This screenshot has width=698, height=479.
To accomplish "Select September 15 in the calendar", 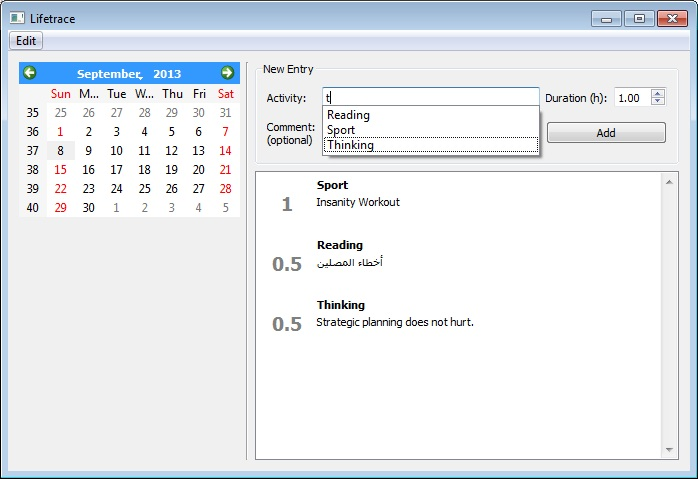I will click(x=61, y=170).
